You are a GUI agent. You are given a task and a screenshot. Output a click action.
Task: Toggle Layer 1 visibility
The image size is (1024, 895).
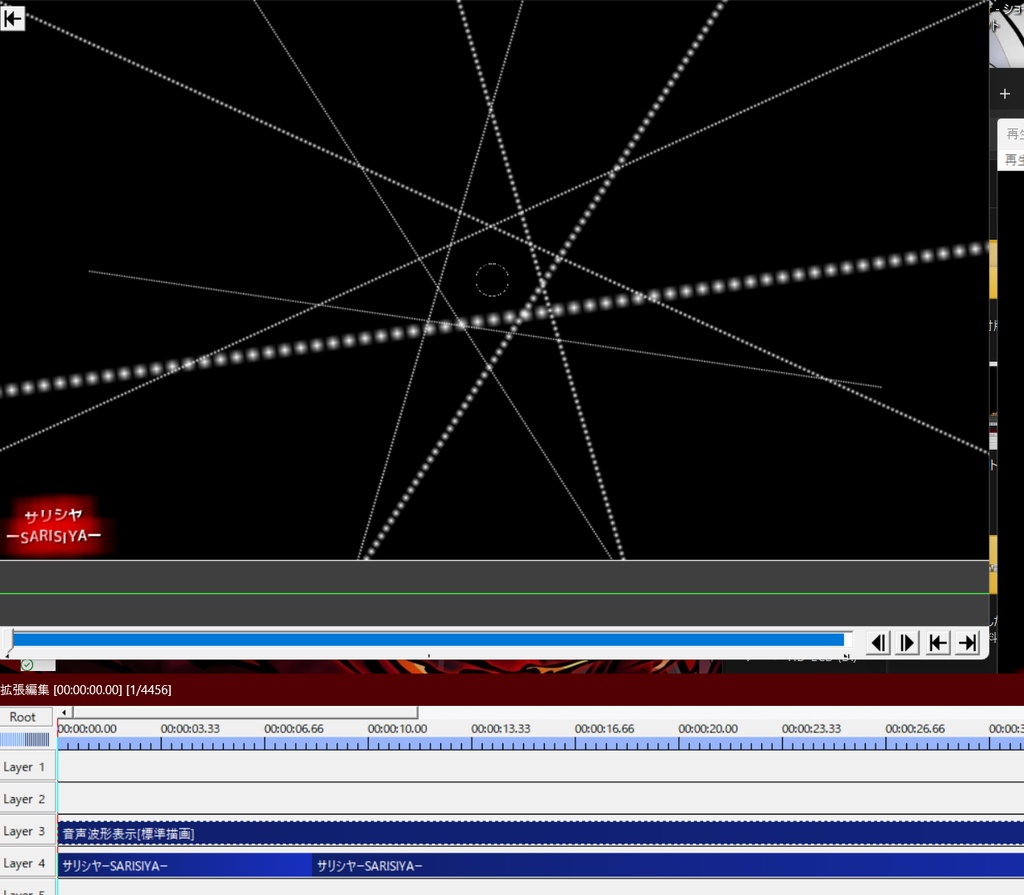tap(26, 767)
